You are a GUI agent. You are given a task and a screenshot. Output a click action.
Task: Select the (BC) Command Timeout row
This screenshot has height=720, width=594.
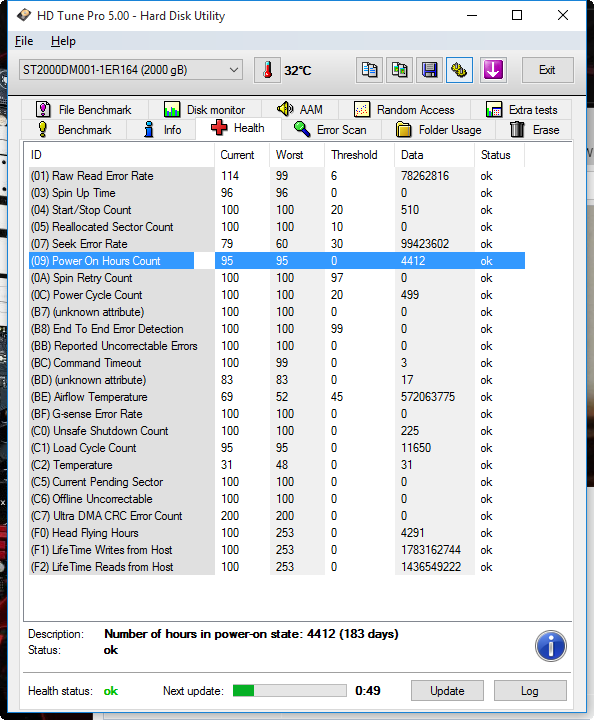coord(277,363)
